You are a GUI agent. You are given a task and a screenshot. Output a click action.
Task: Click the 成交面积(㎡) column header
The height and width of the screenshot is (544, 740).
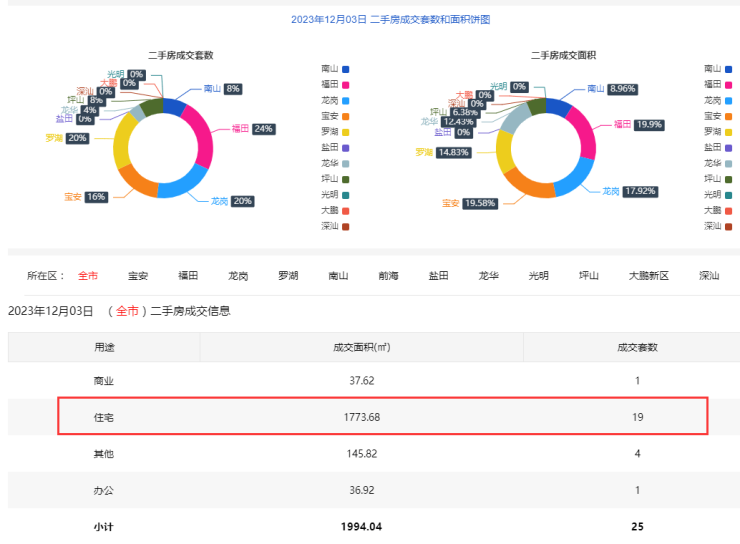coord(361,347)
